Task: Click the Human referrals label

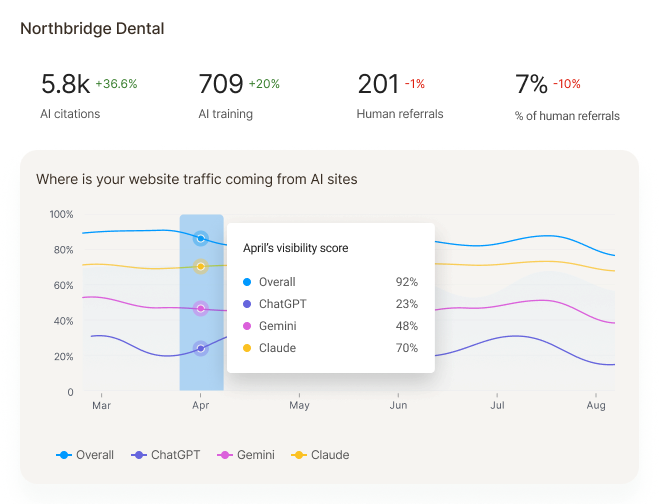Action: (400, 114)
